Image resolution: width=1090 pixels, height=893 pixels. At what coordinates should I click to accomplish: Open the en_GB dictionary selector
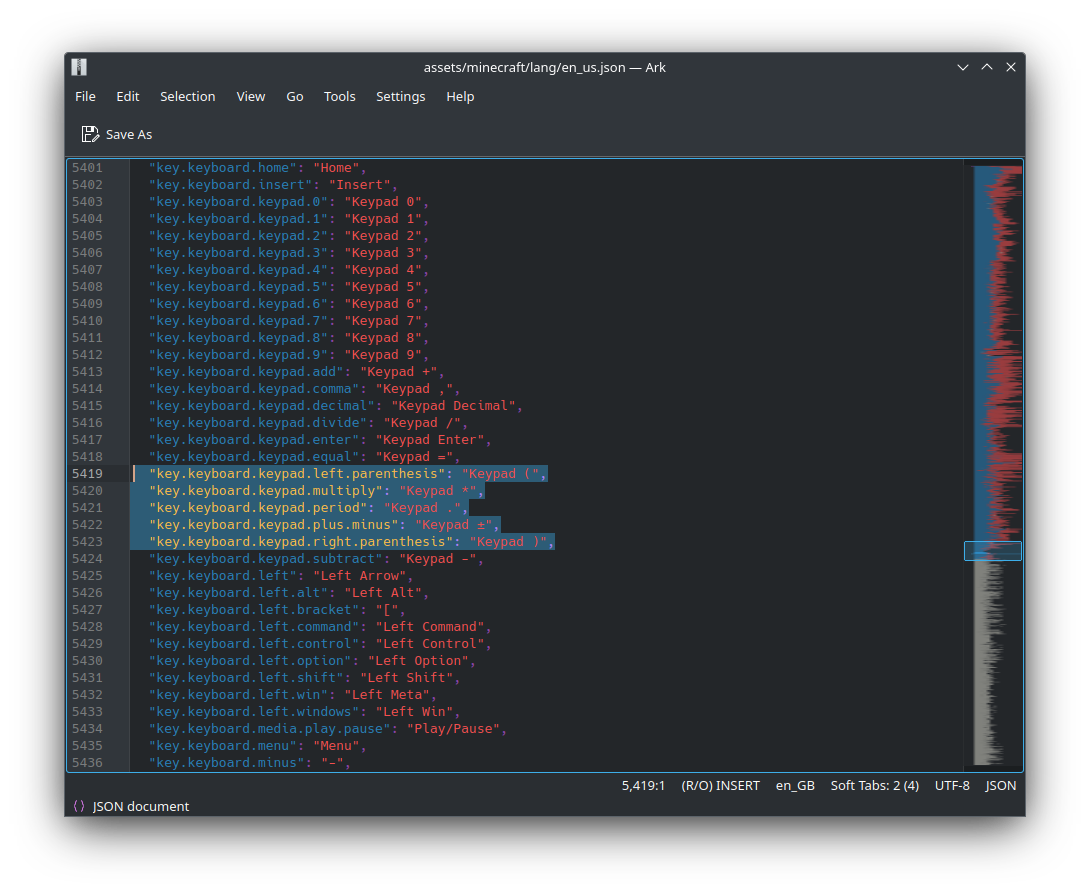pyautogui.click(x=795, y=785)
